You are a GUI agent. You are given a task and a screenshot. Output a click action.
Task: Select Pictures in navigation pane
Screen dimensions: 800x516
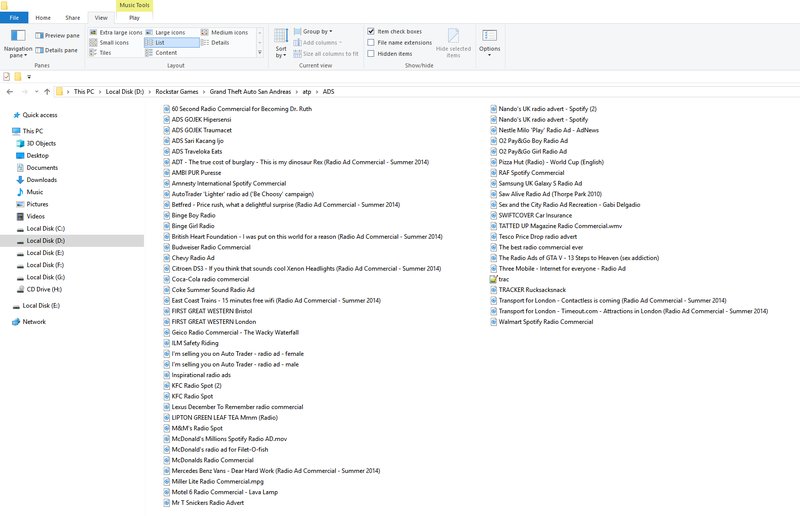[x=32, y=204]
